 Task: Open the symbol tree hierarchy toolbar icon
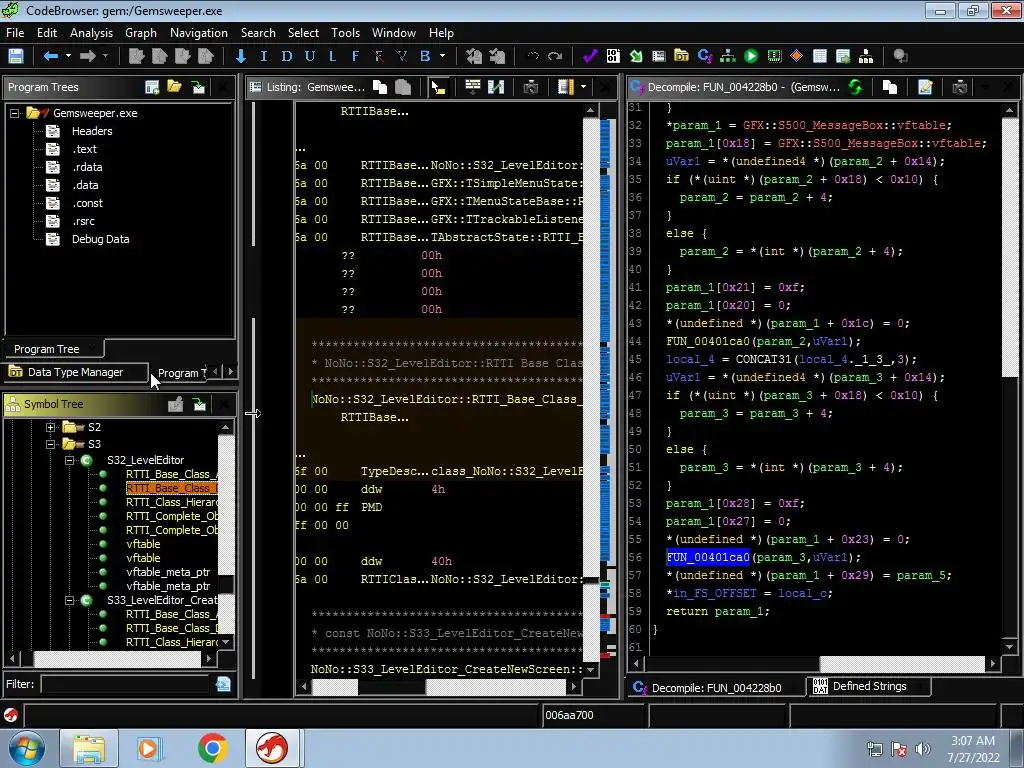tap(866, 56)
